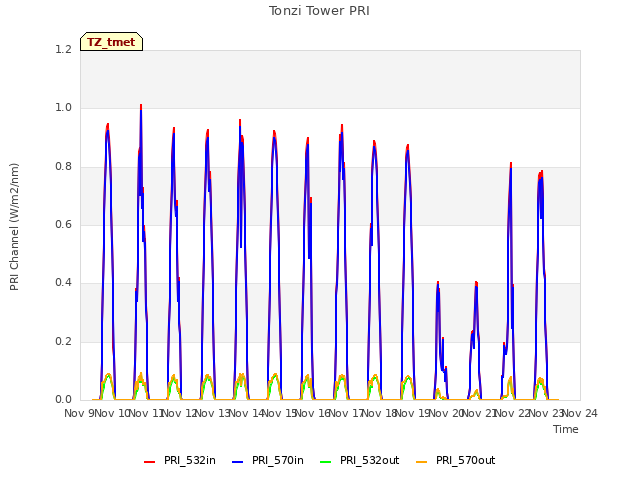The width and height of the screenshot is (640, 480).
Task: Select the PRI_570in legend entry
Action: click(268, 460)
